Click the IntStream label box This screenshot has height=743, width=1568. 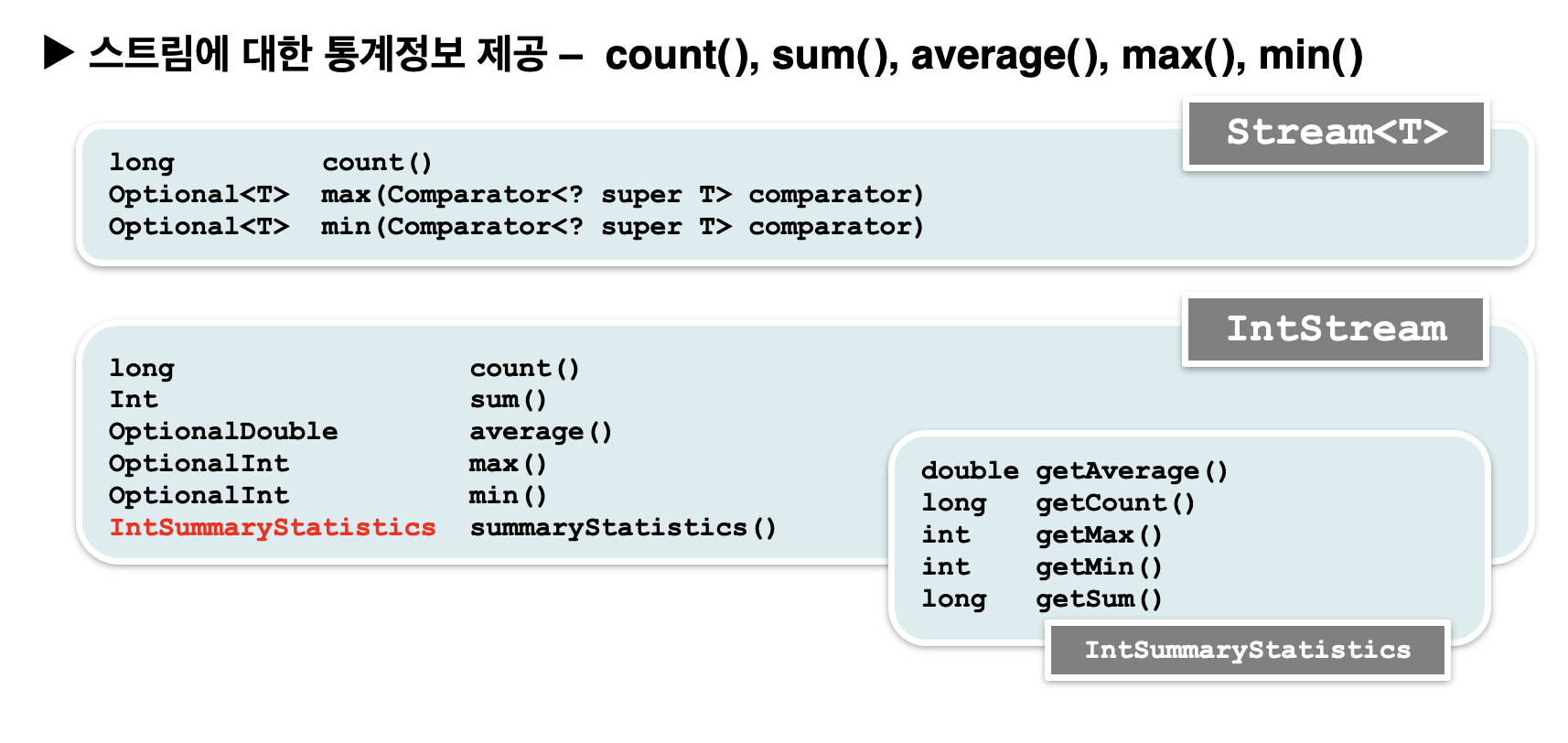[x=1336, y=329]
